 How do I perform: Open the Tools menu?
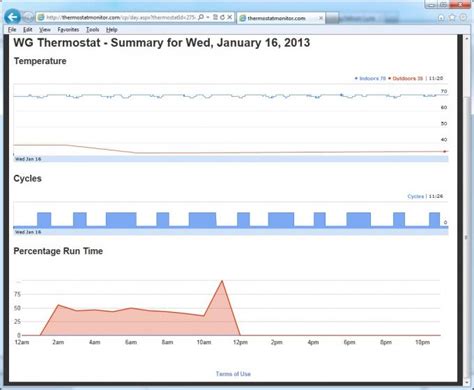click(x=92, y=30)
